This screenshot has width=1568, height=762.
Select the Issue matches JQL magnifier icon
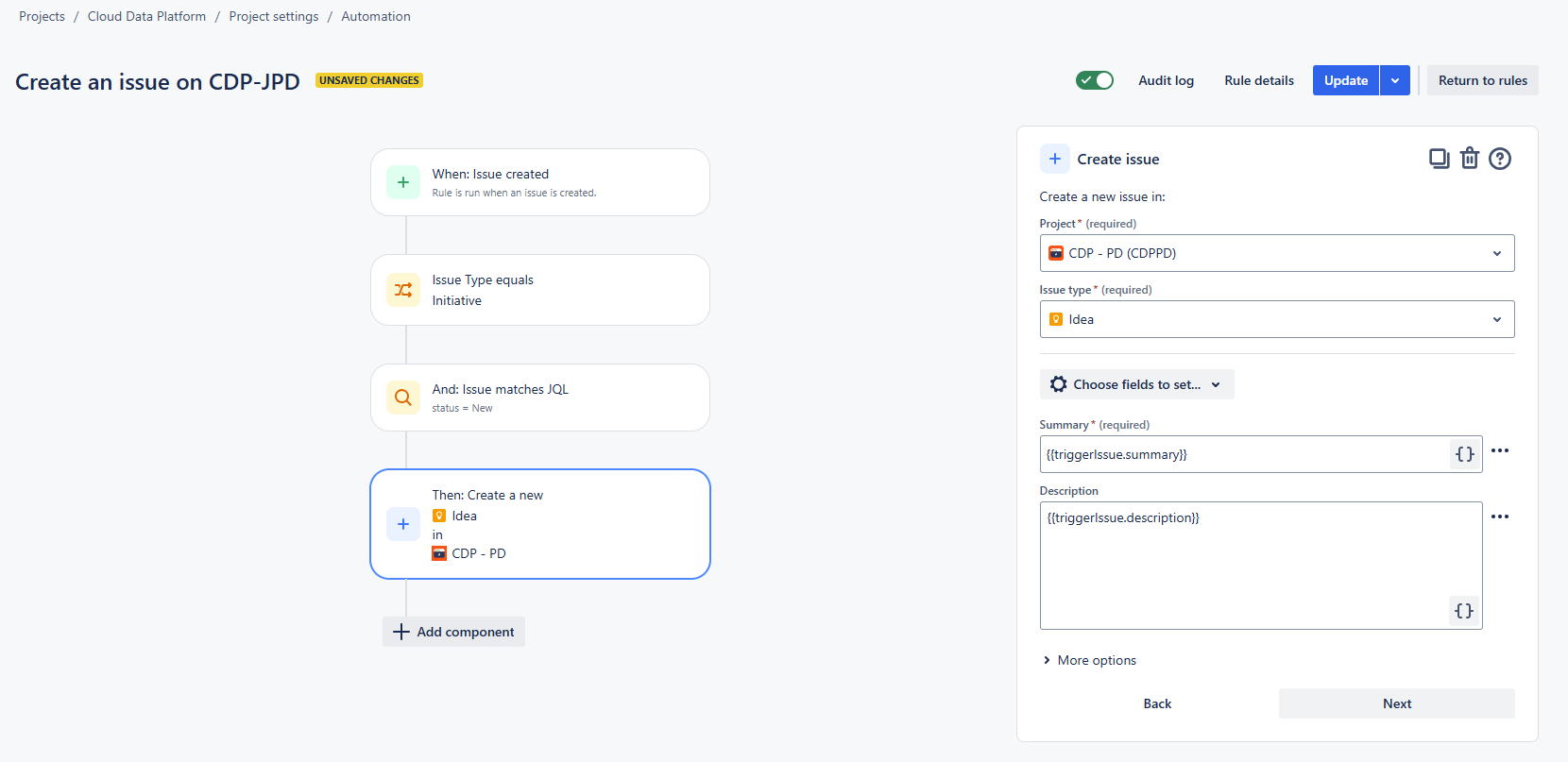point(403,398)
